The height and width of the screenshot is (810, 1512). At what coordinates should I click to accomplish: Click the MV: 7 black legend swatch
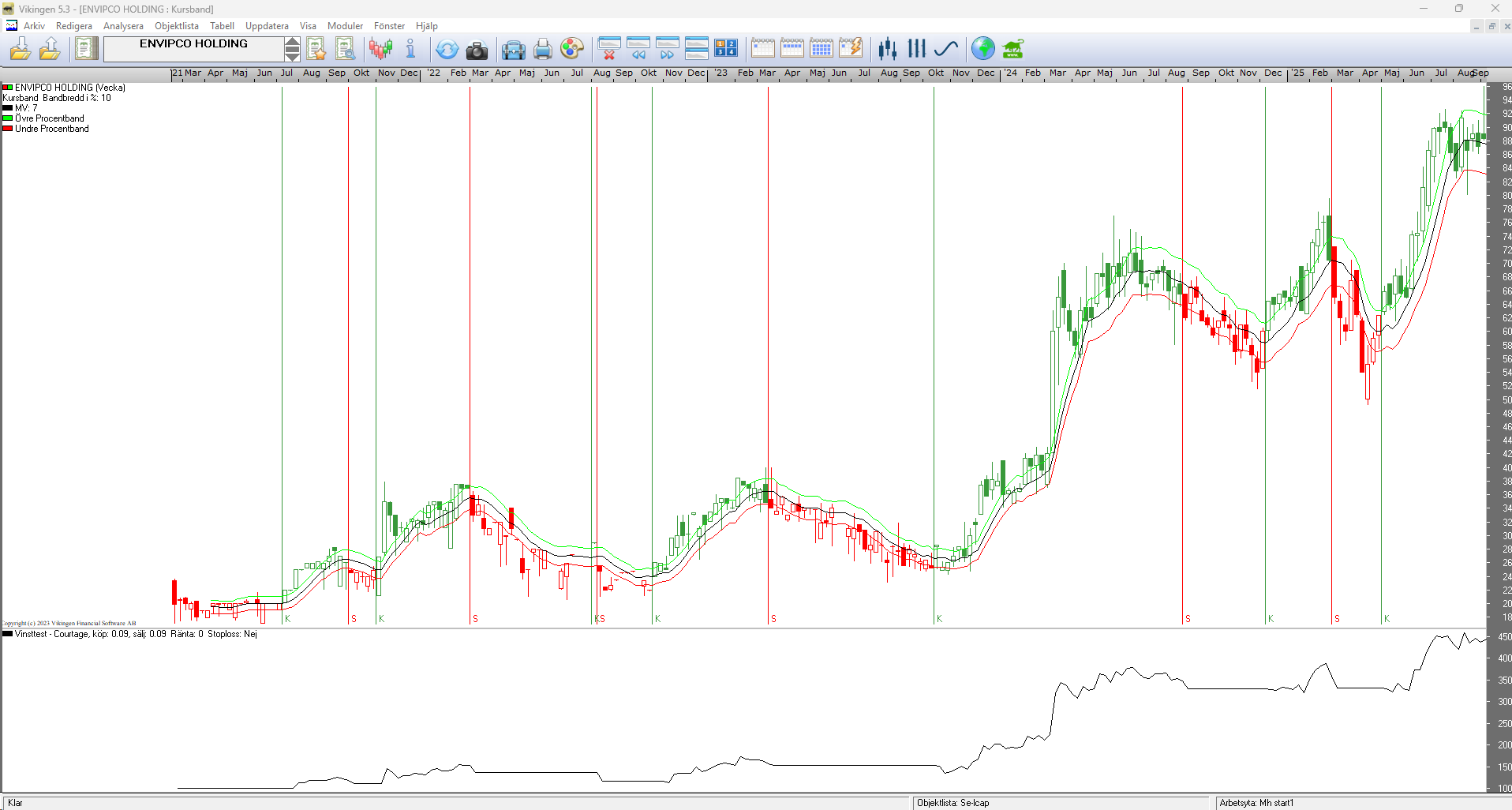coord(7,108)
